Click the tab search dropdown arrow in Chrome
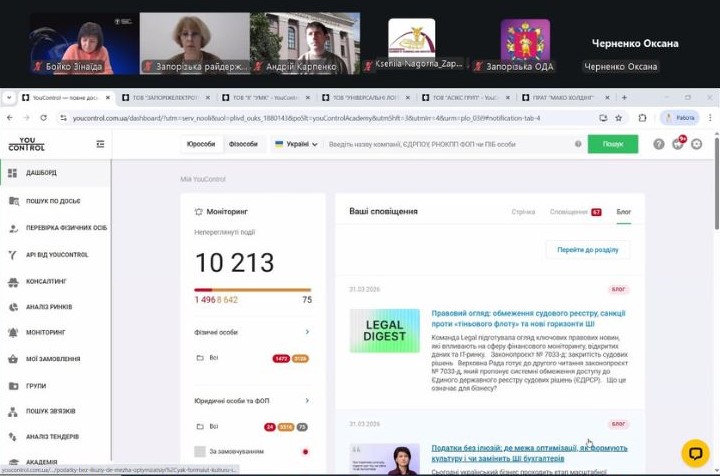Viewport: 720px width, 476px height. coord(9,97)
